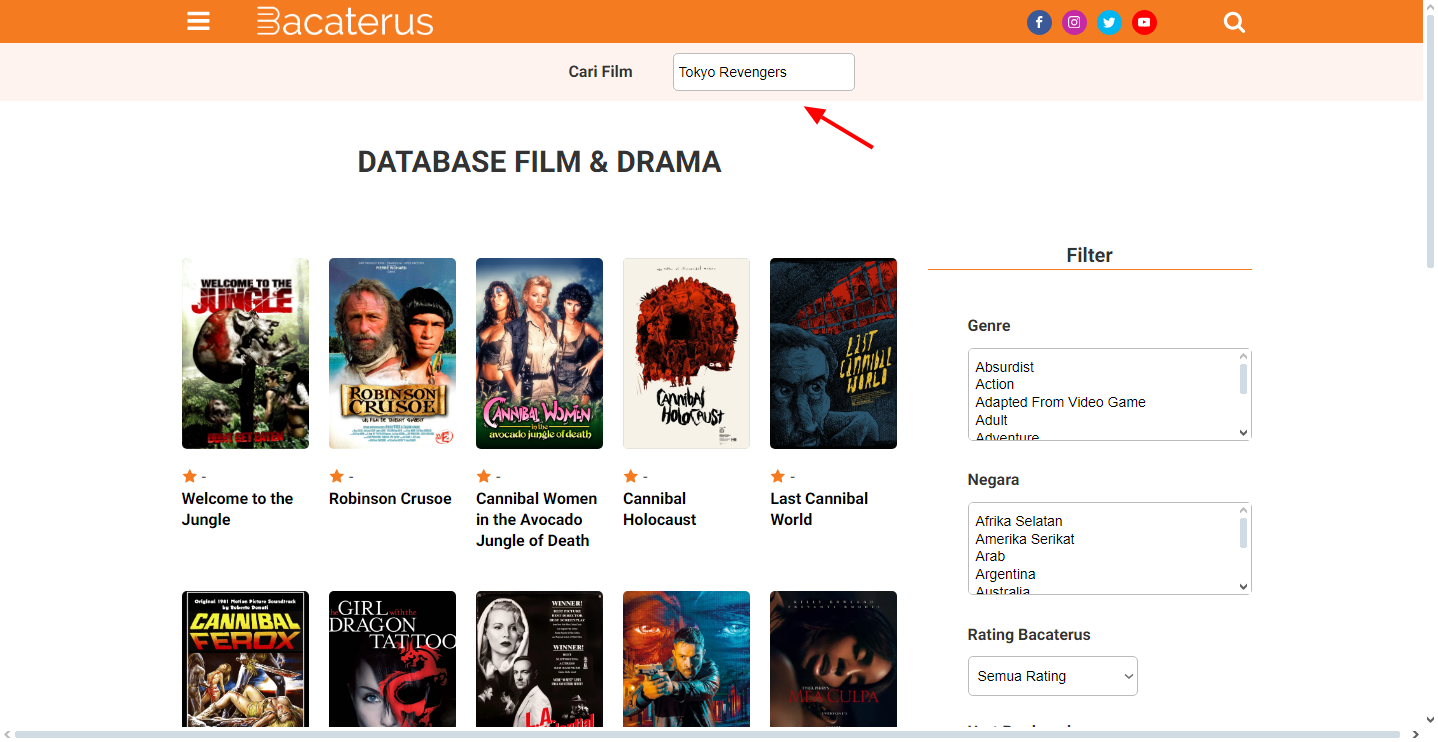Click the Cari Film search field

763,72
